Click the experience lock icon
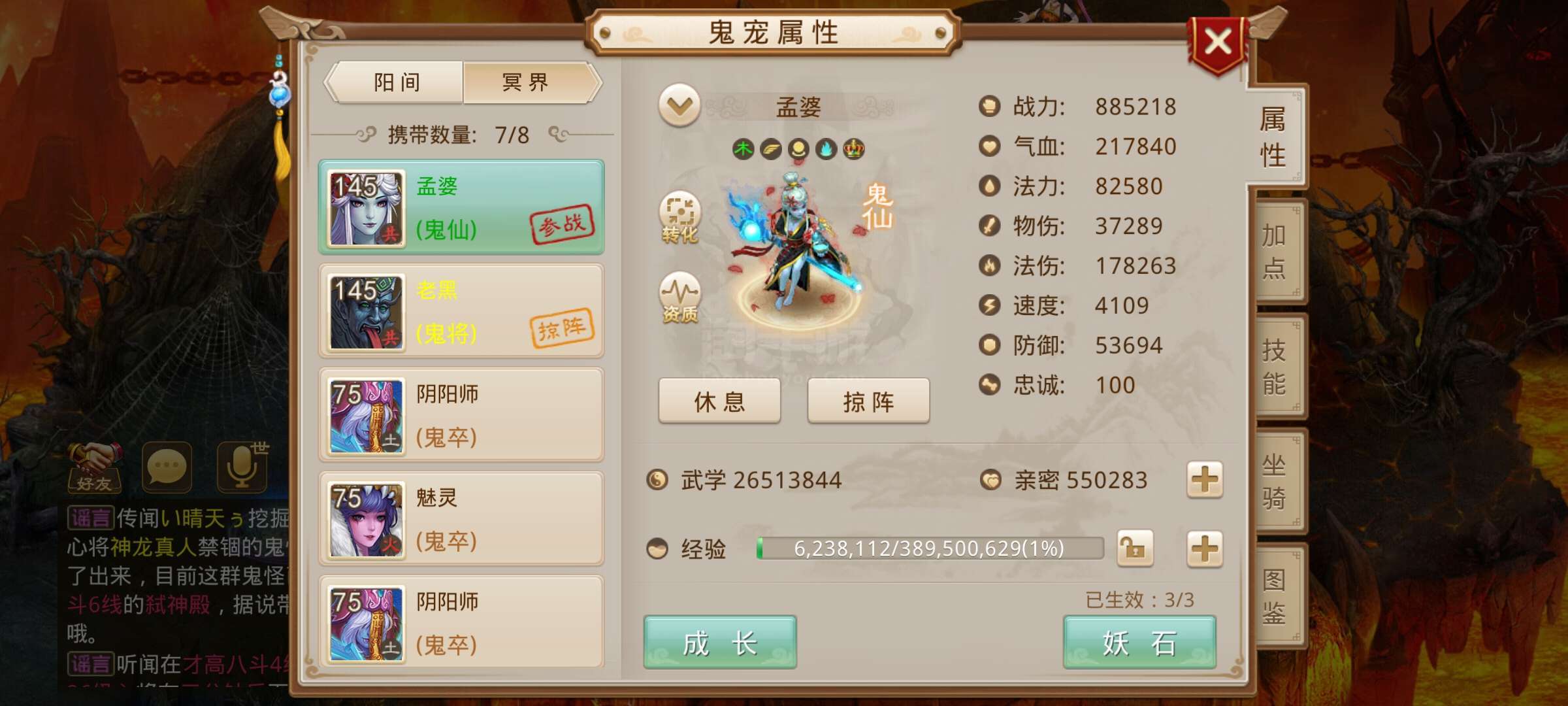 pos(1135,548)
